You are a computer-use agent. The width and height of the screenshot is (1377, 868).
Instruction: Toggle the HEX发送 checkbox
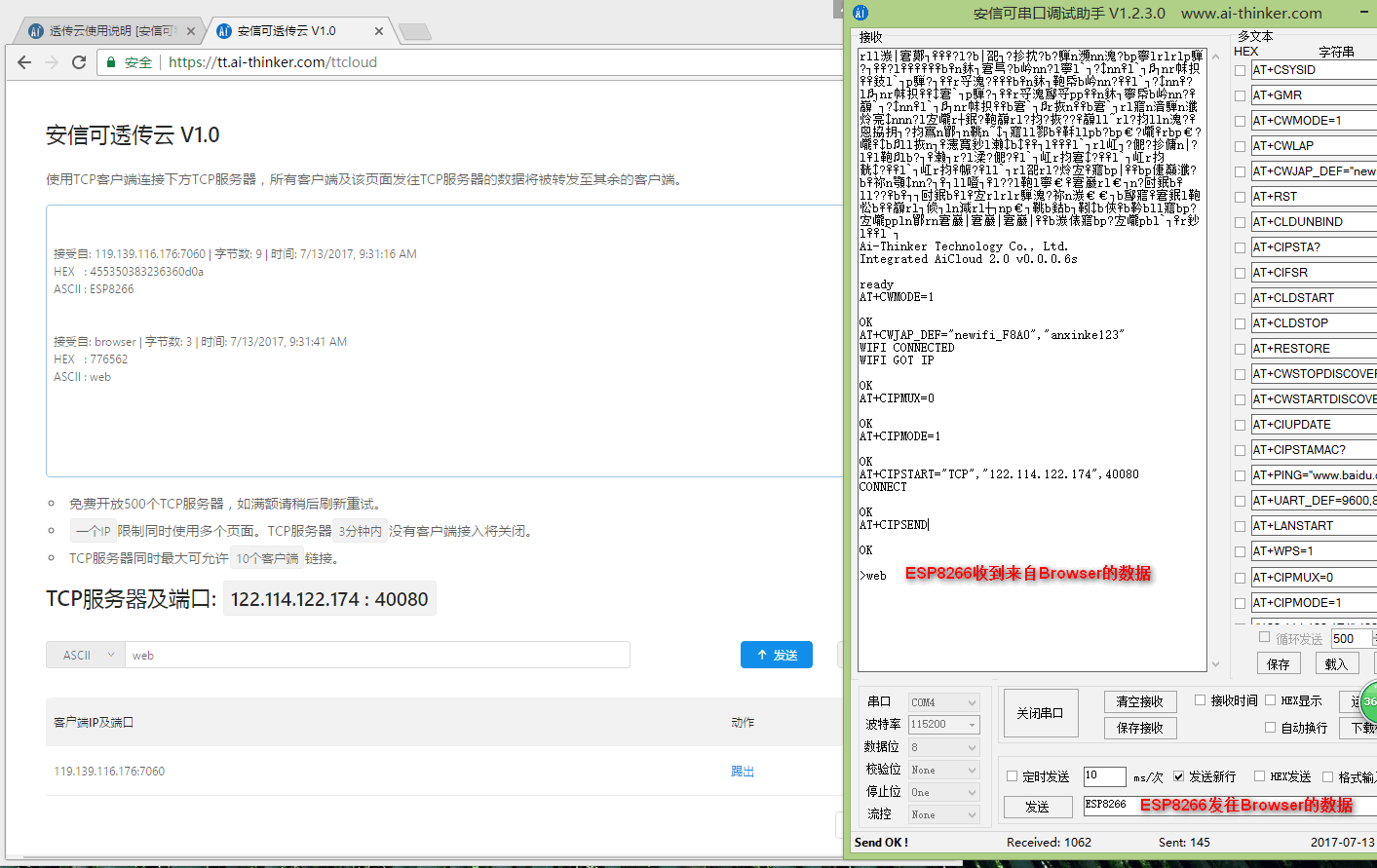1260,776
